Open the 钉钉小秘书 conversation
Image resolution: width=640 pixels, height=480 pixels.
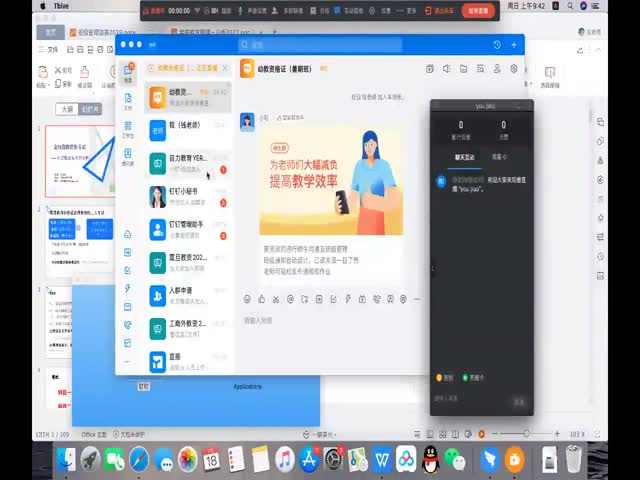point(188,196)
